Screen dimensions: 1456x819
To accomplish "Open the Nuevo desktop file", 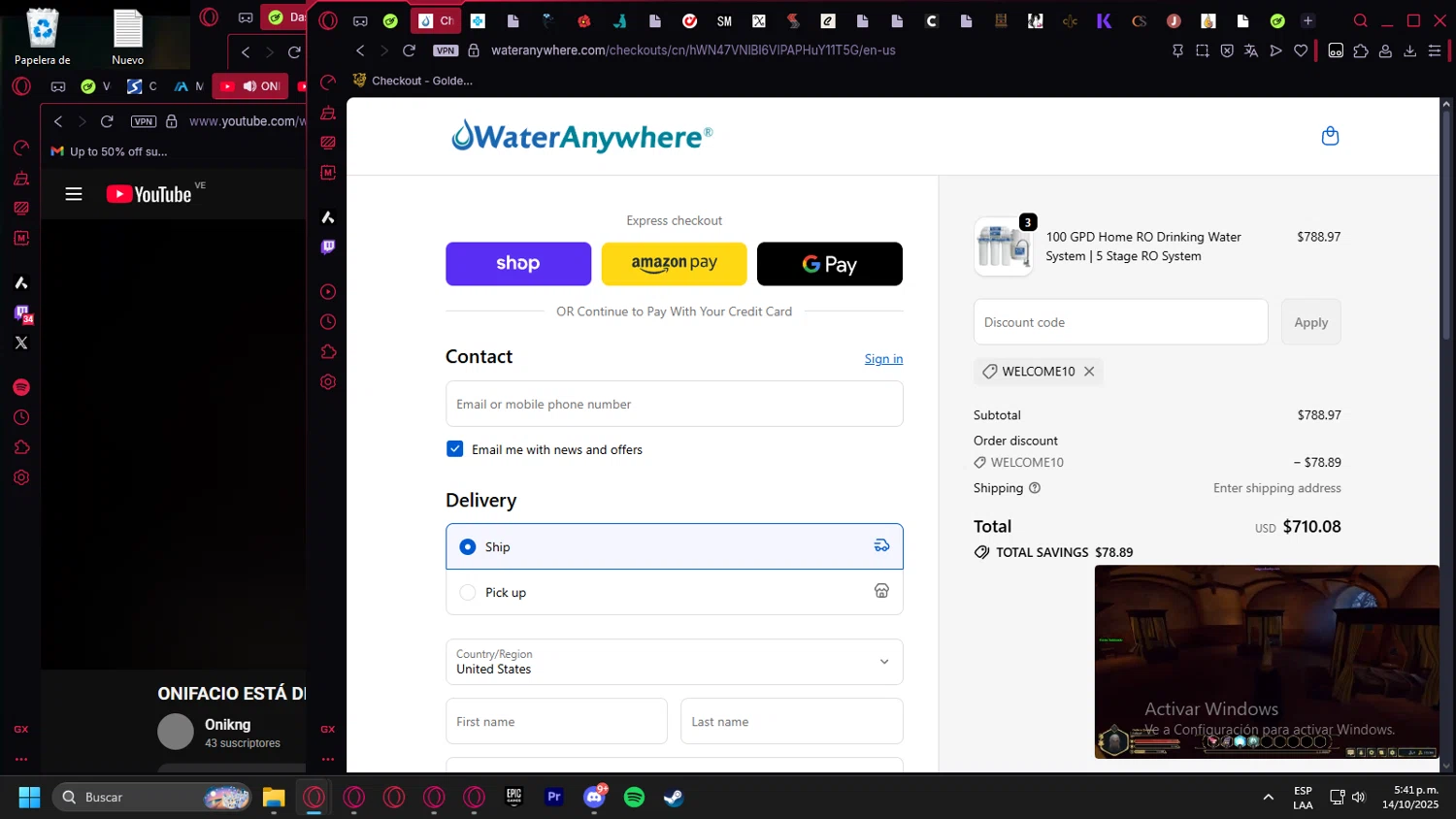I will [128, 37].
